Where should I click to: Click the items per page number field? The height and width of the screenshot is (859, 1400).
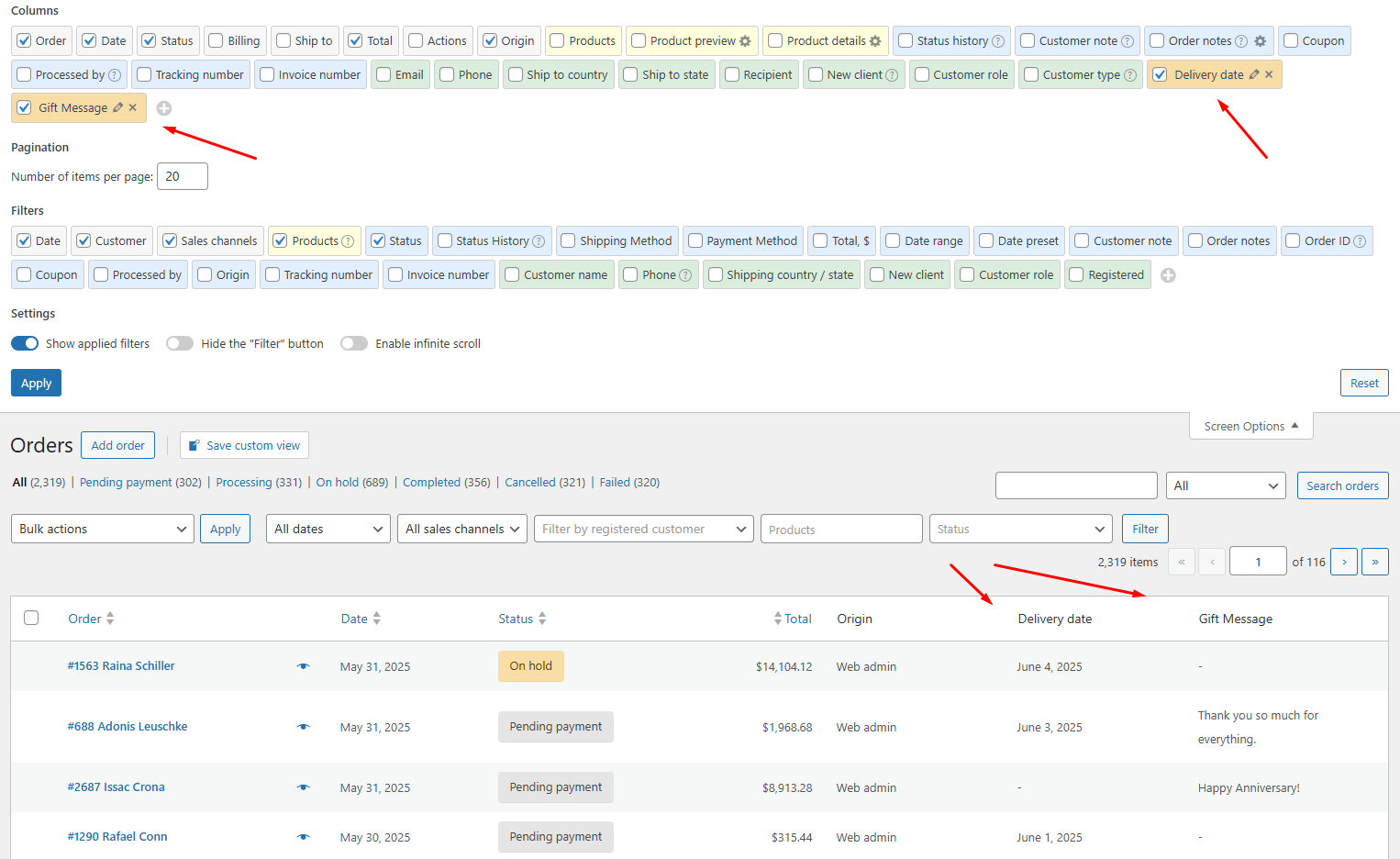pyautogui.click(x=182, y=176)
